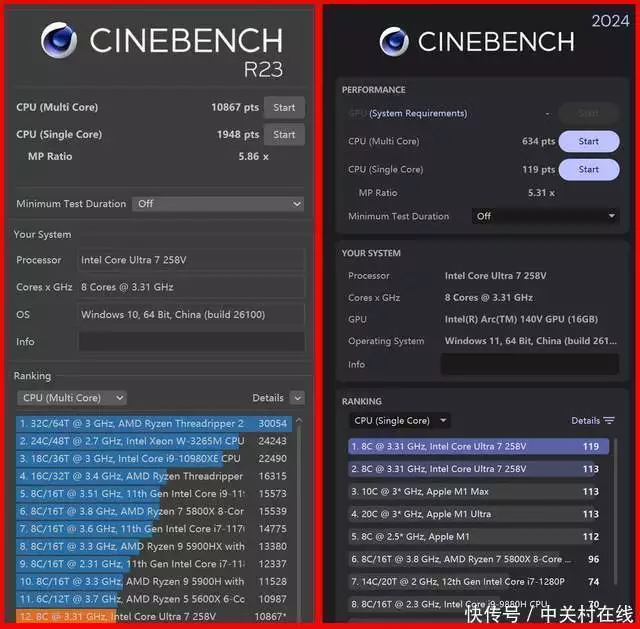Expand R23 ranking Details chevron

tap(298, 398)
